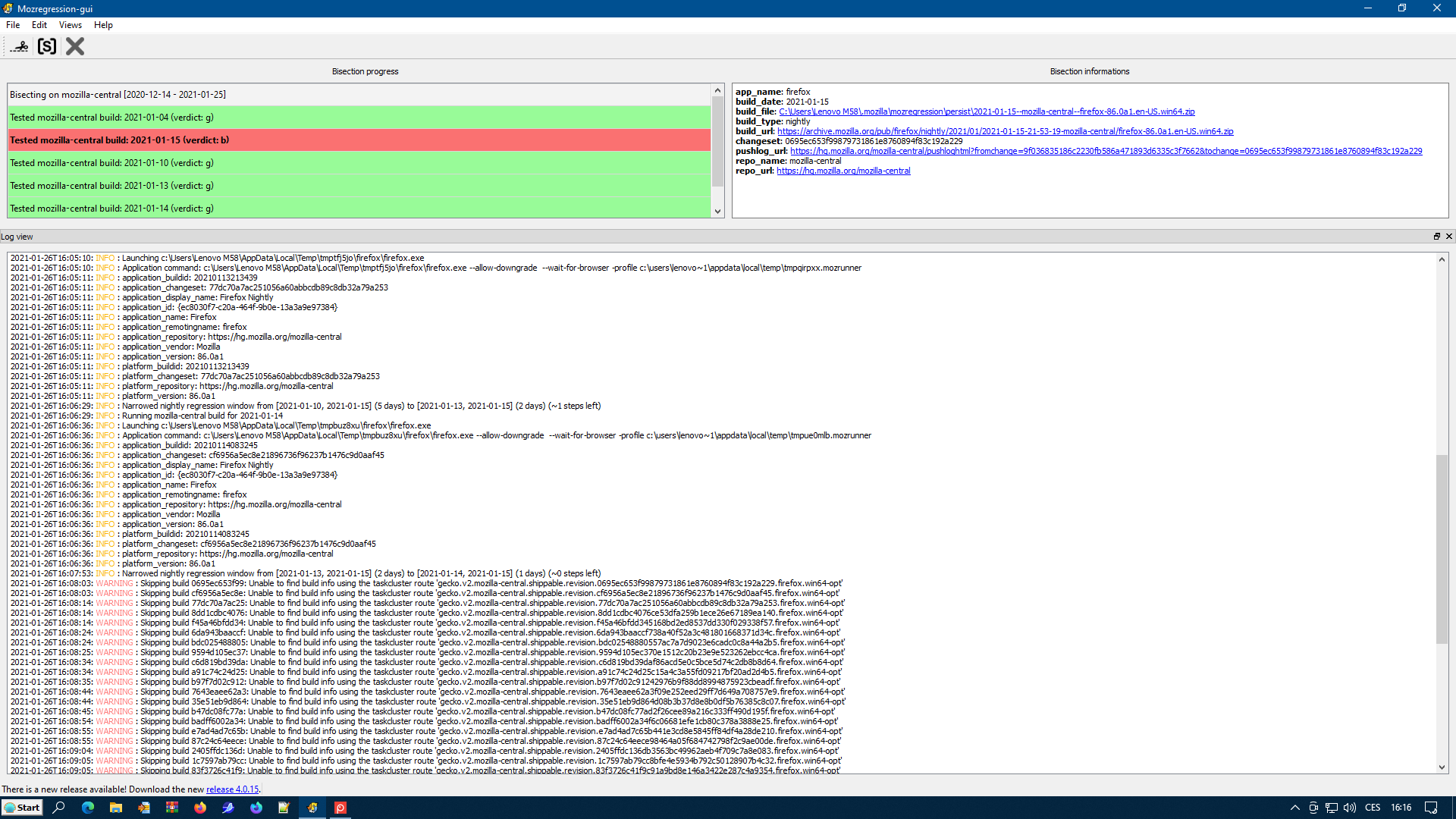Open Firefox from the taskbar
1456x819 pixels.
[200, 808]
